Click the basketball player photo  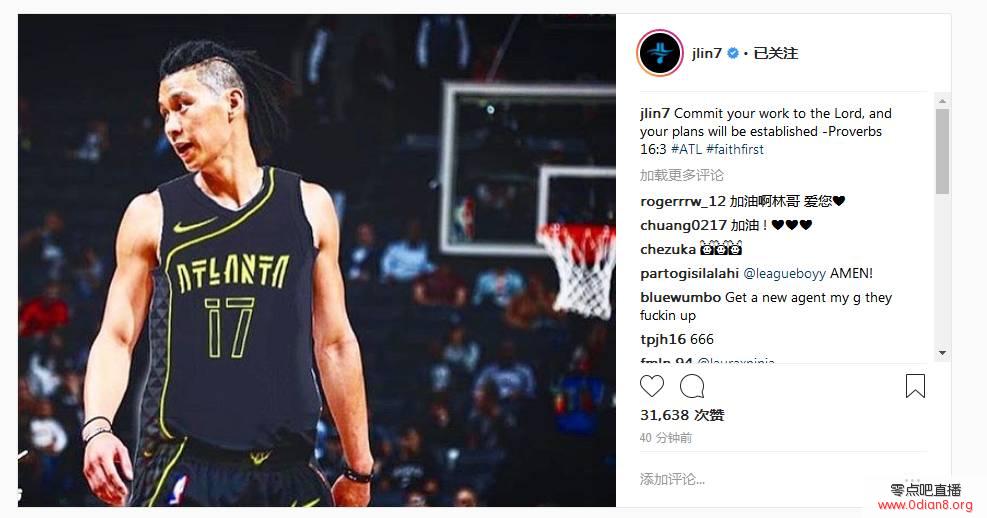coord(317,260)
